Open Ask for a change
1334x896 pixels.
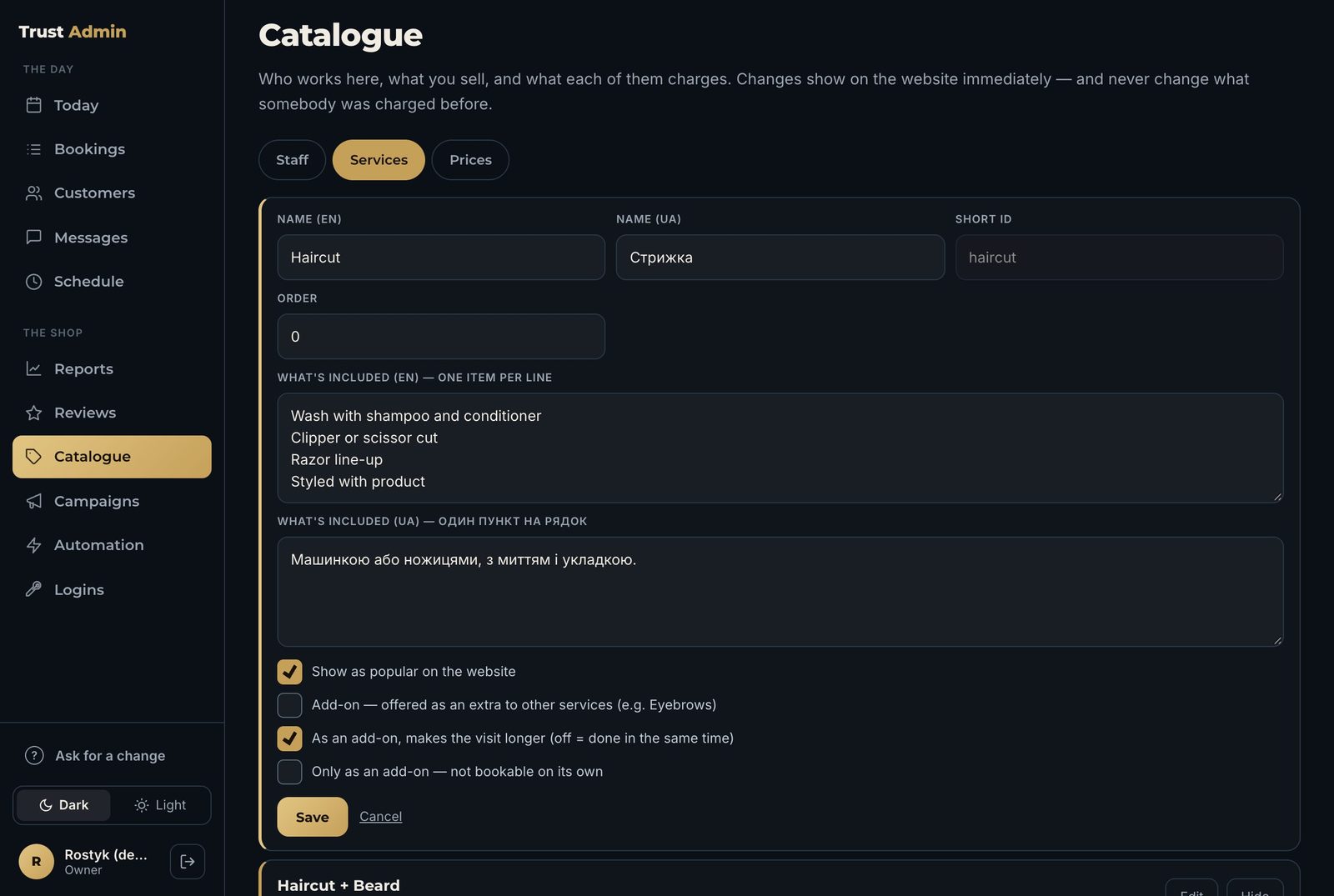point(110,756)
